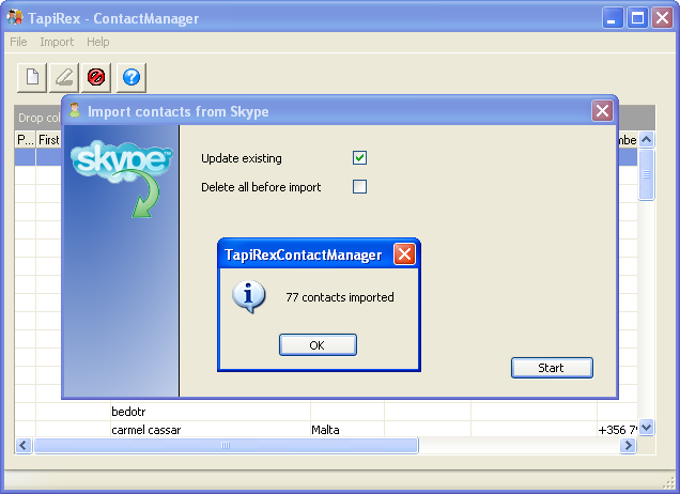Click the vertical scrollbar down arrow
This screenshot has height=494, width=680.
point(646,428)
